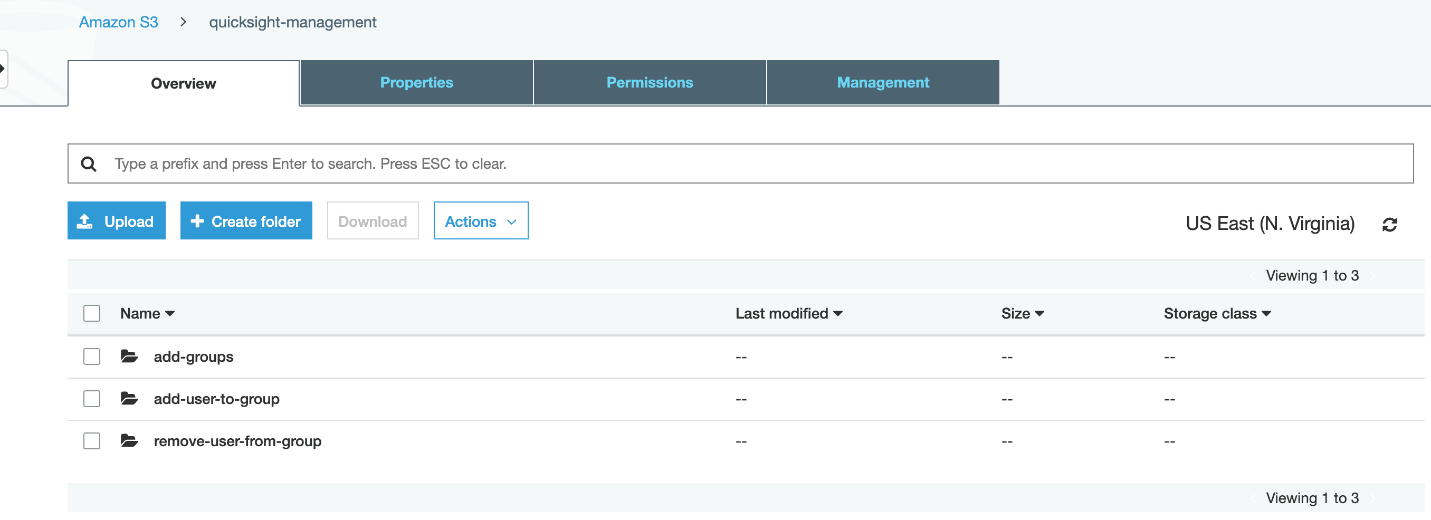Select the add-user-to-group row checkbox

pyautogui.click(x=92, y=398)
